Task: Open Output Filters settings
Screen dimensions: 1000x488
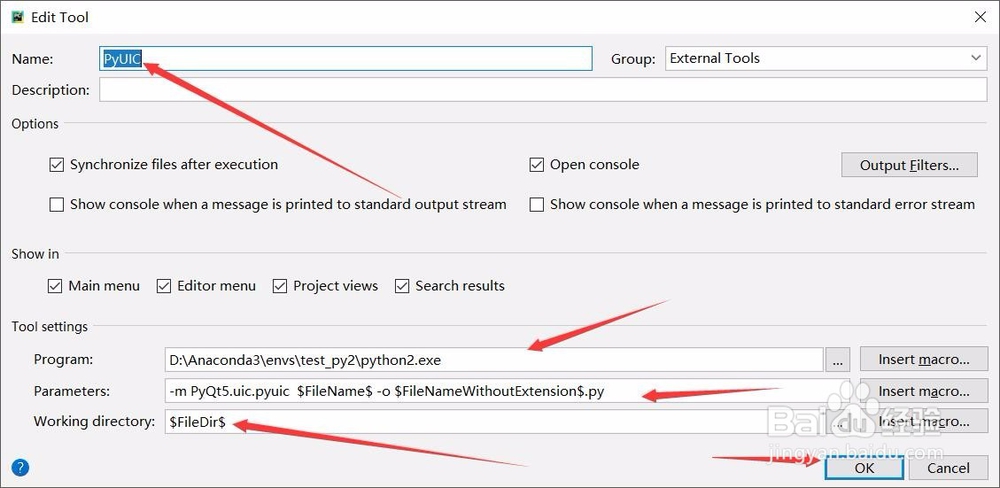Action: 909,165
